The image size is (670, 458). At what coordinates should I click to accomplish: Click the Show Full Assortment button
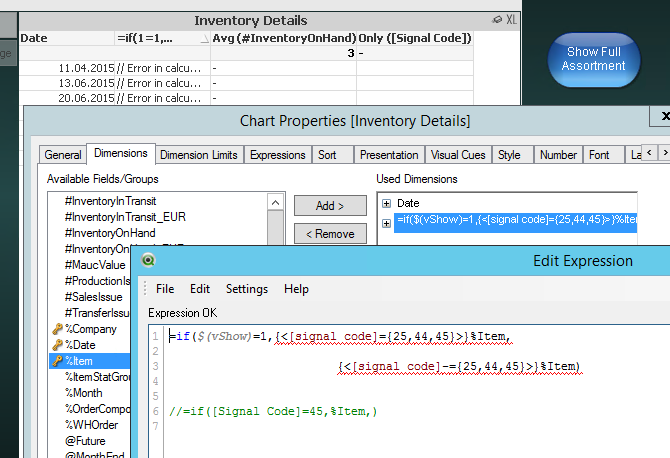(x=595, y=59)
